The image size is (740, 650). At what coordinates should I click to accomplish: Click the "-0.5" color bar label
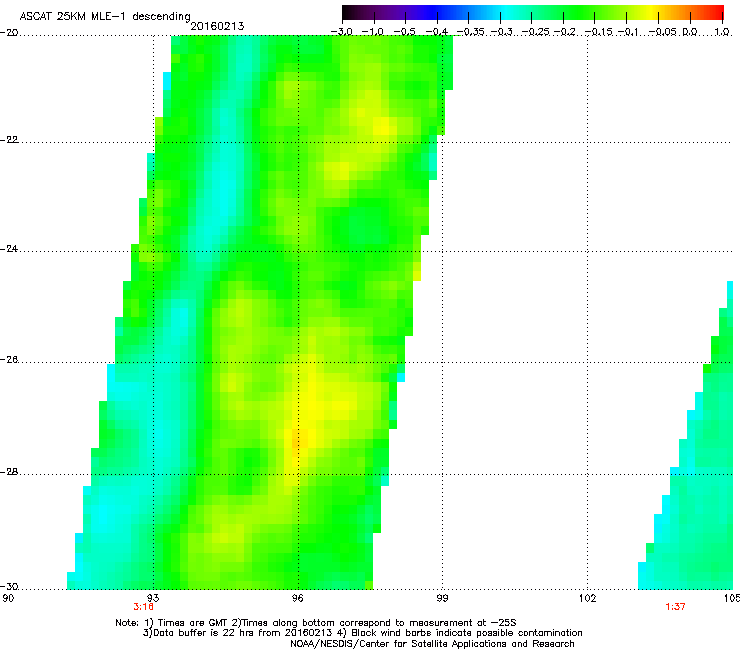(404, 32)
